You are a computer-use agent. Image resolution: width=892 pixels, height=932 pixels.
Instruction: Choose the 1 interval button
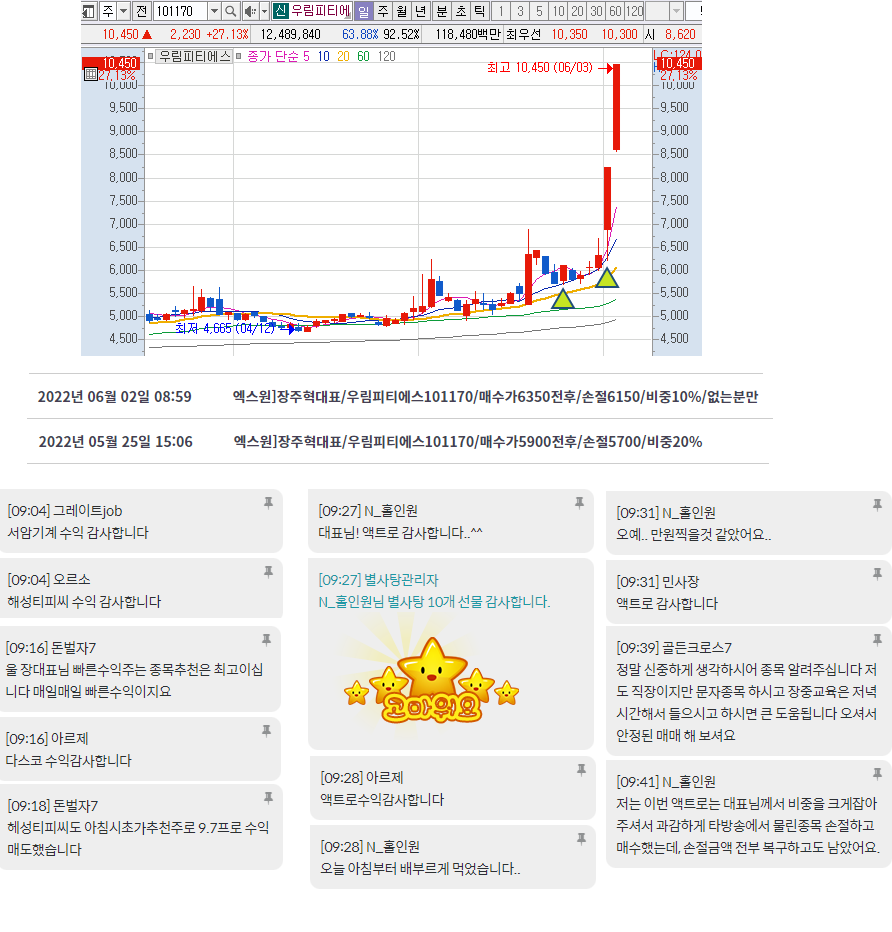point(501,11)
